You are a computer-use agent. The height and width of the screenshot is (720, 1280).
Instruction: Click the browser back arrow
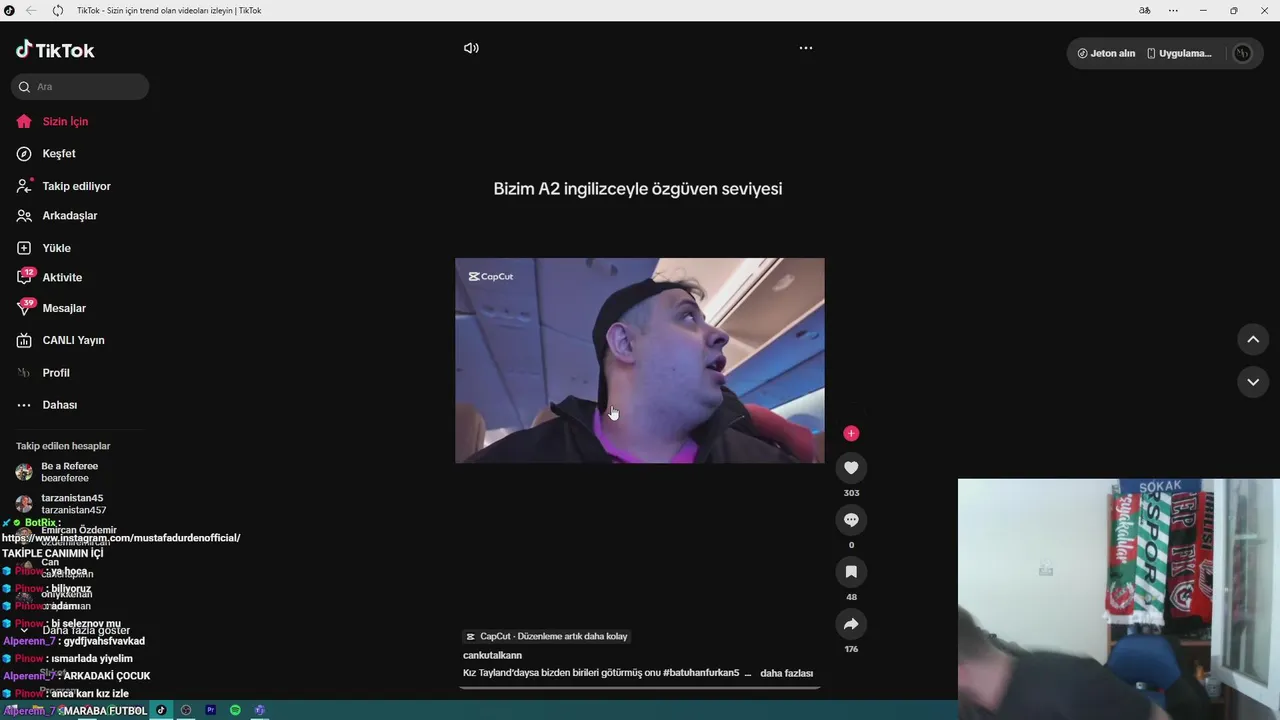pyautogui.click(x=30, y=10)
